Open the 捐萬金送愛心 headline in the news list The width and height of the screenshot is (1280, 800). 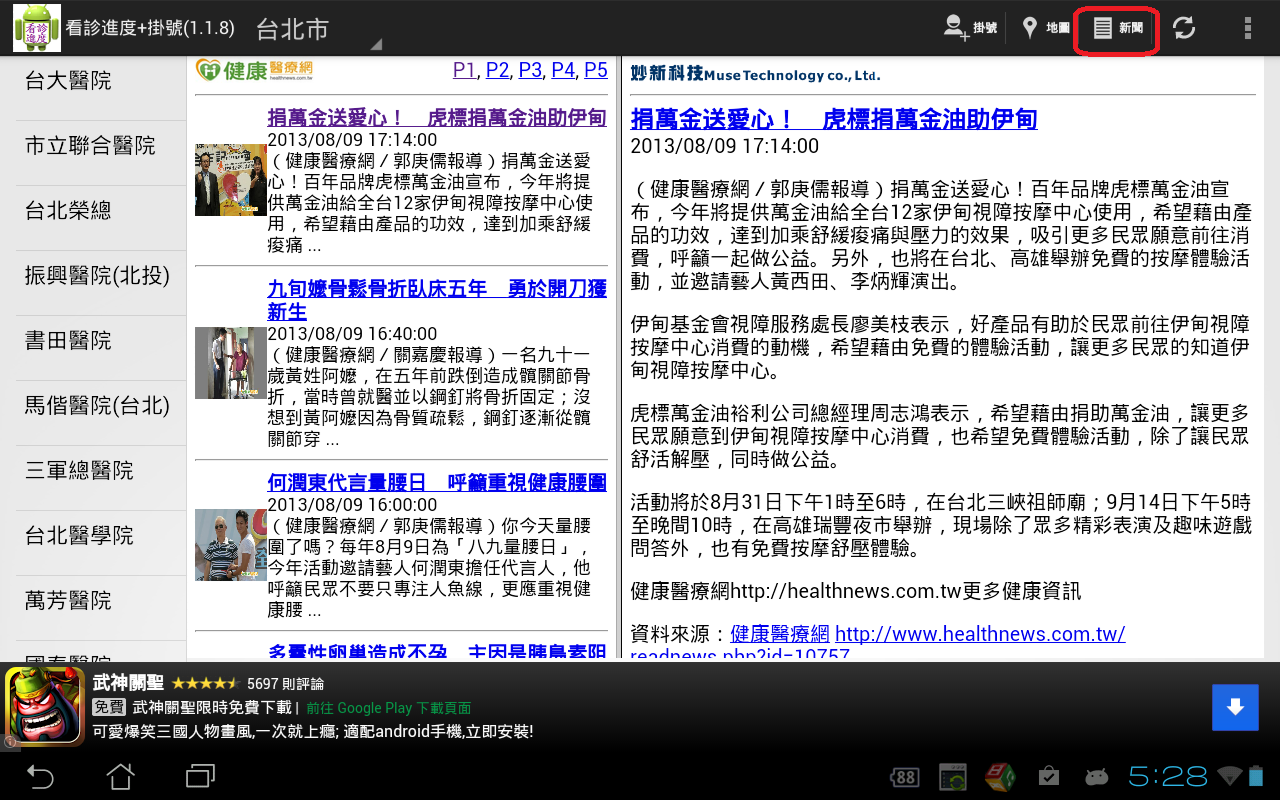[x=437, y=117]
